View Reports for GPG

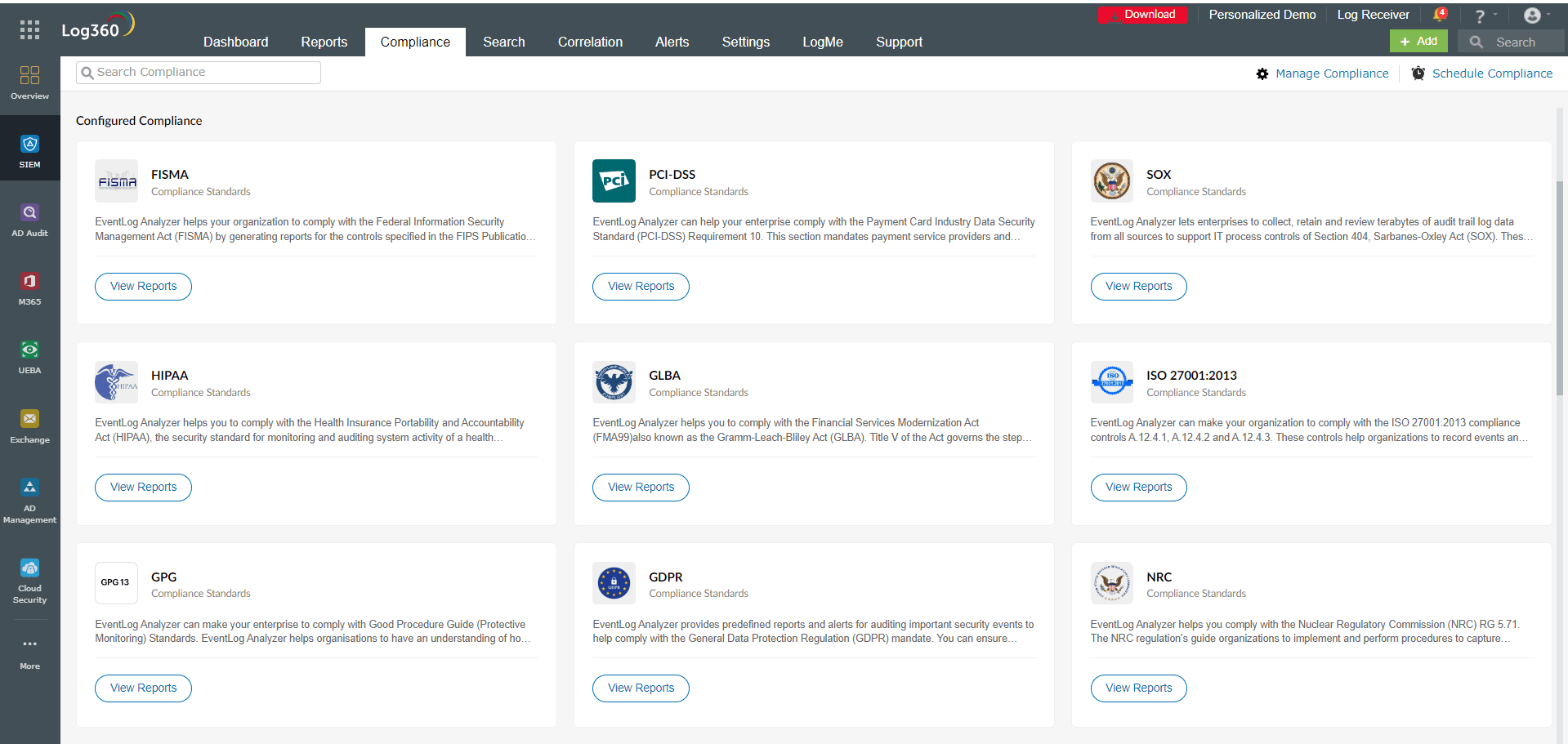(x=143, y=688)
